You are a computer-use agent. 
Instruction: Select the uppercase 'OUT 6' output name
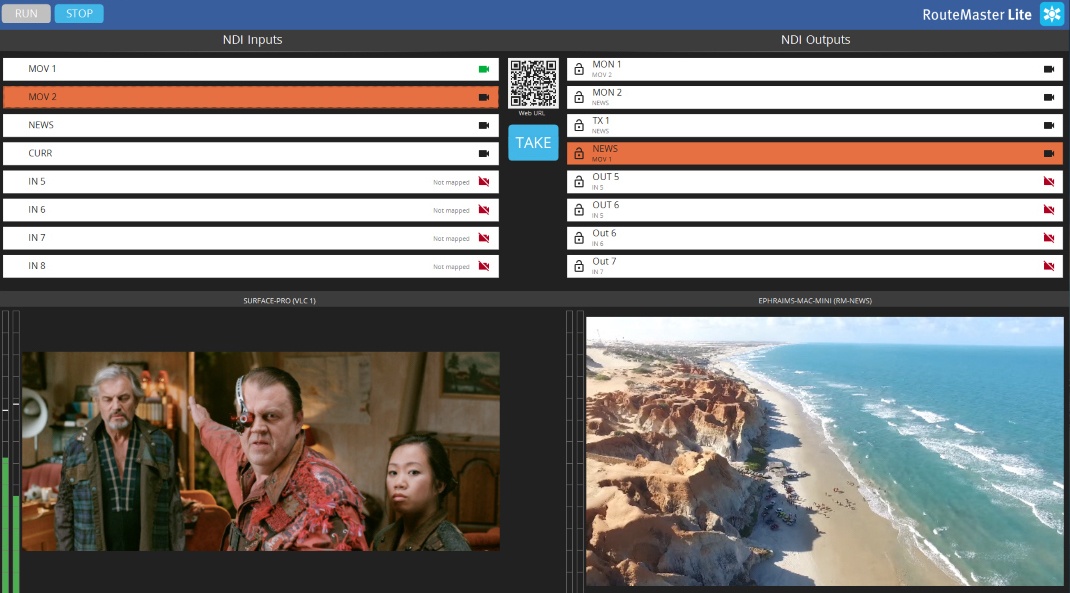click(606, 205)
